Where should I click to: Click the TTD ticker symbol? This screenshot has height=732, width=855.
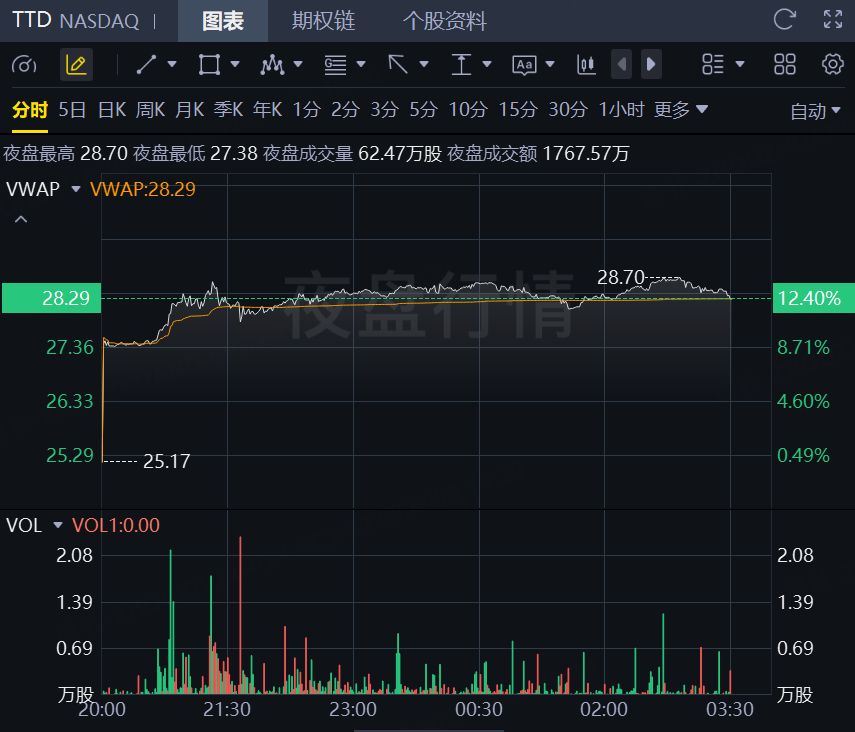point(32,20)
